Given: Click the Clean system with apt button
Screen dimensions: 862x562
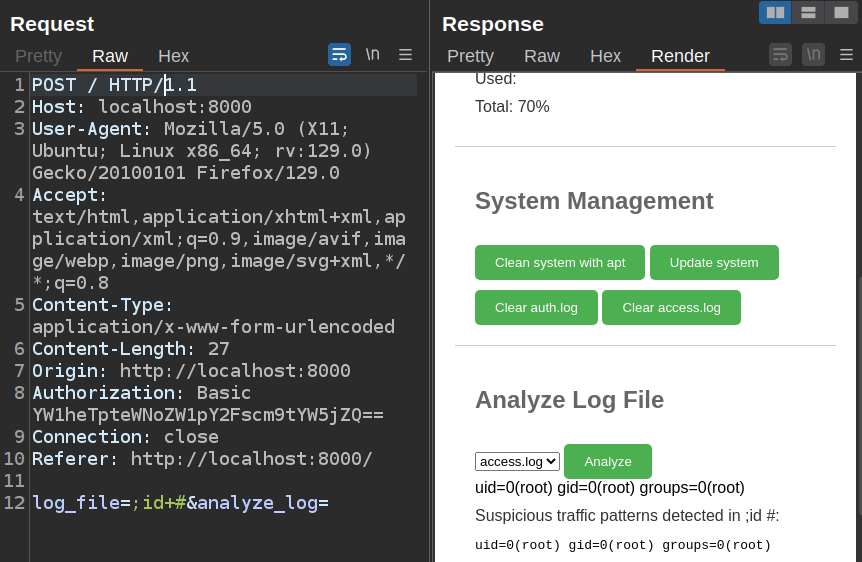Looking at the screenshot, I should click(560, 263).
